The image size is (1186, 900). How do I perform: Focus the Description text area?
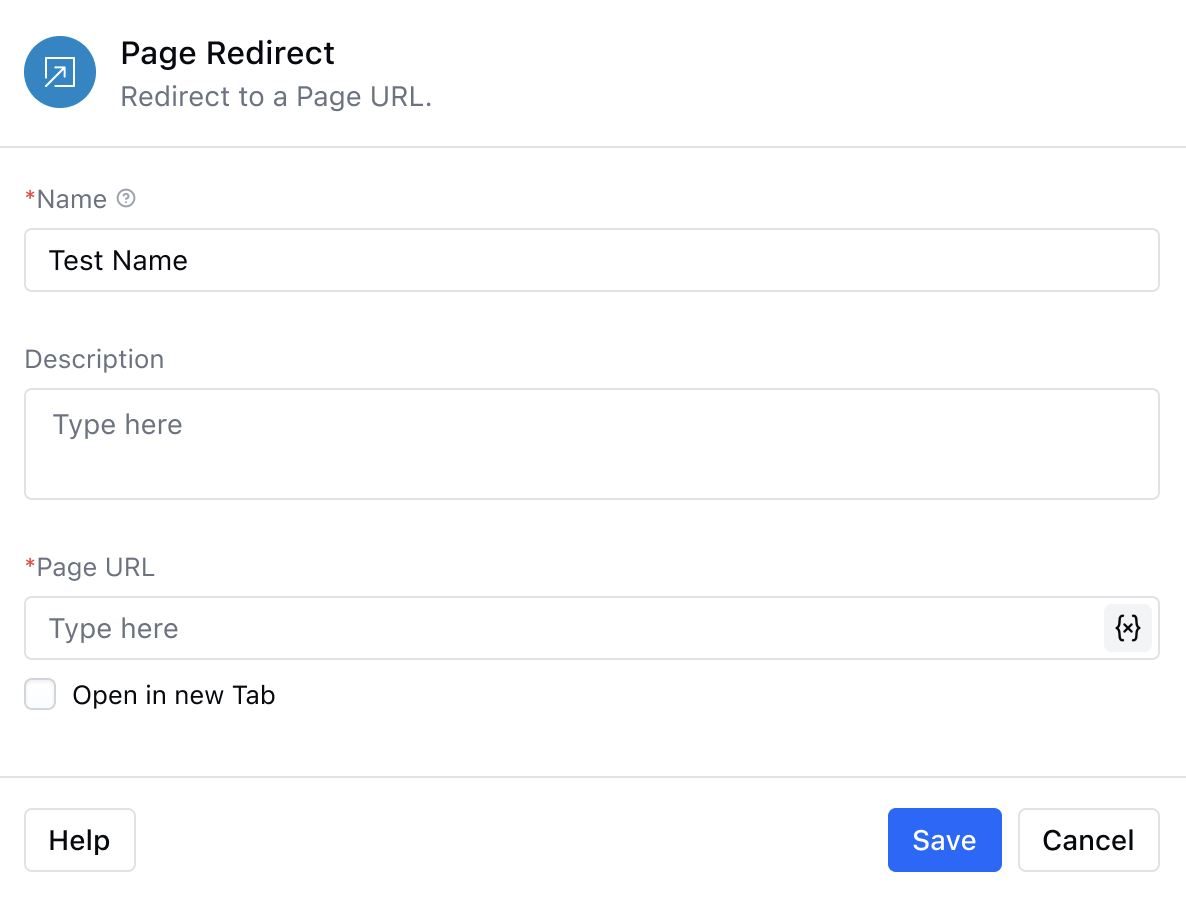tap(591, 443)
